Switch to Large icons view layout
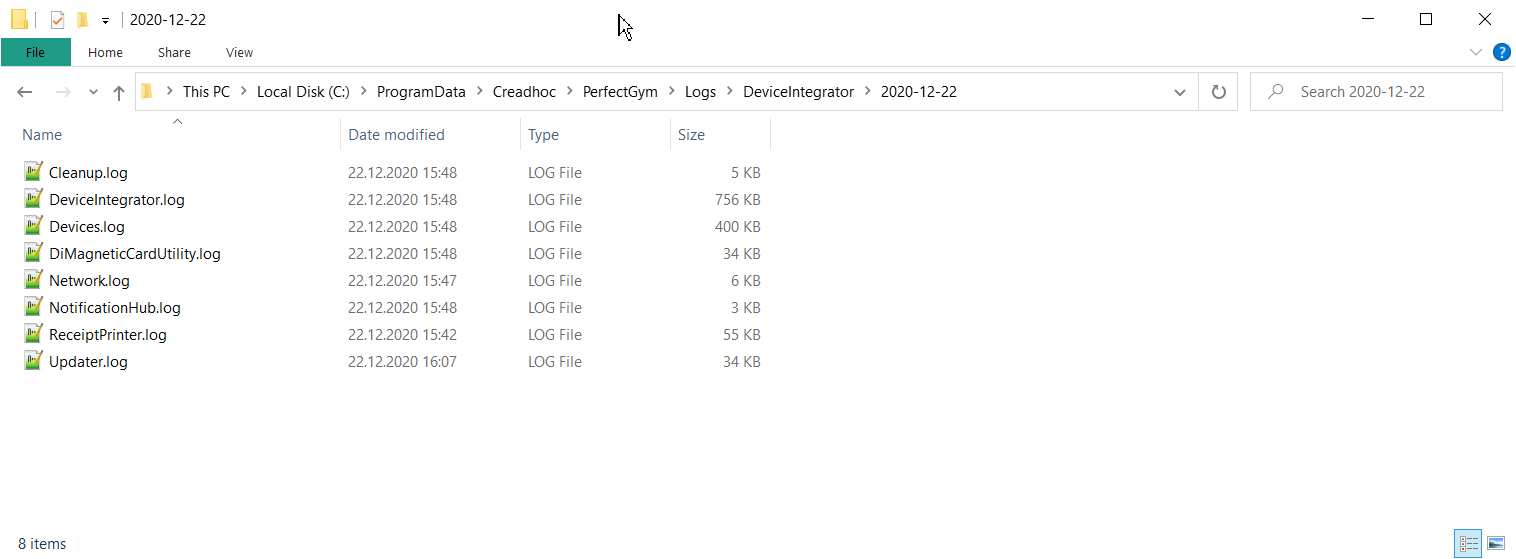Image resolution: width=1516 pixels, height=559 pixels. point(1495,543)
